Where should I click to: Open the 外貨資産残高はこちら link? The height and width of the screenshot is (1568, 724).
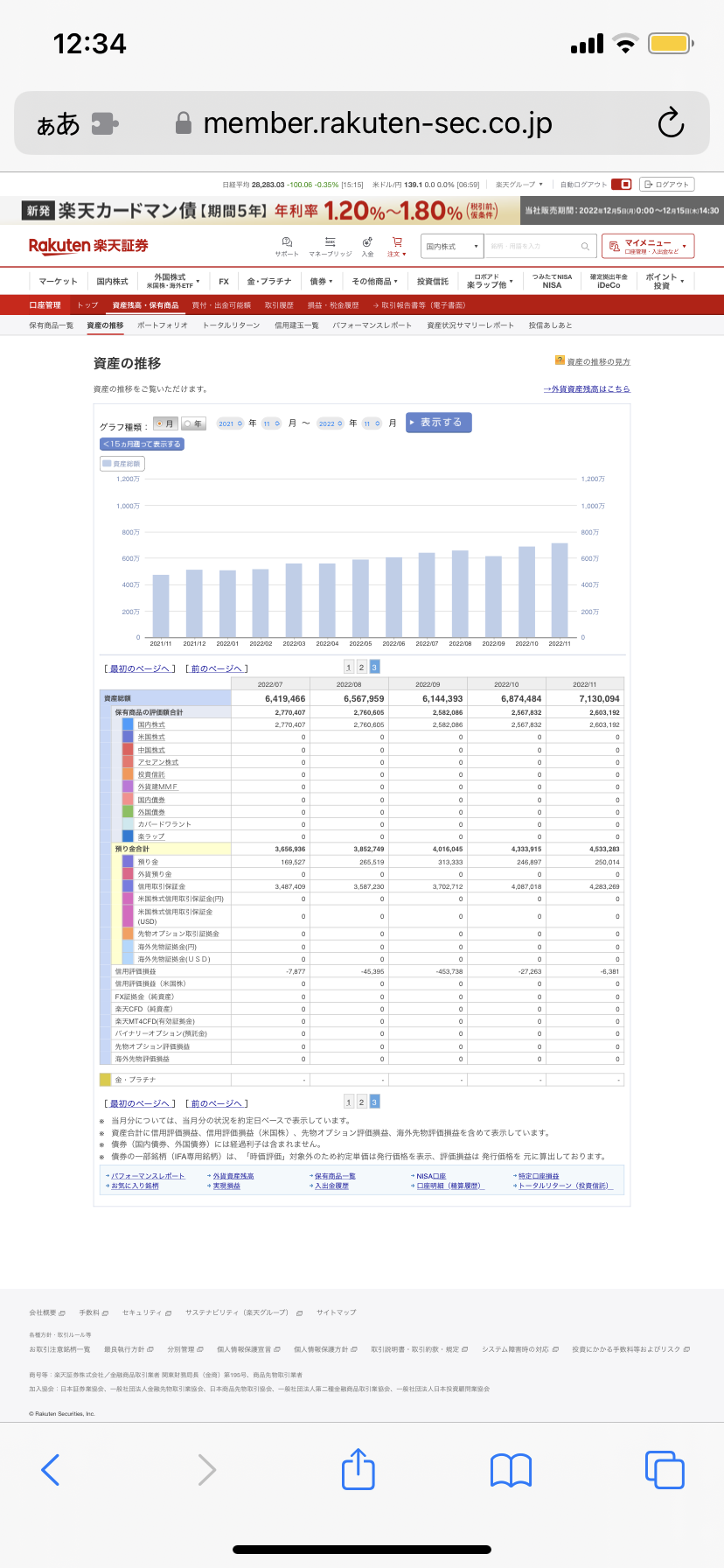pyautogui.click(x=586, y=388)
